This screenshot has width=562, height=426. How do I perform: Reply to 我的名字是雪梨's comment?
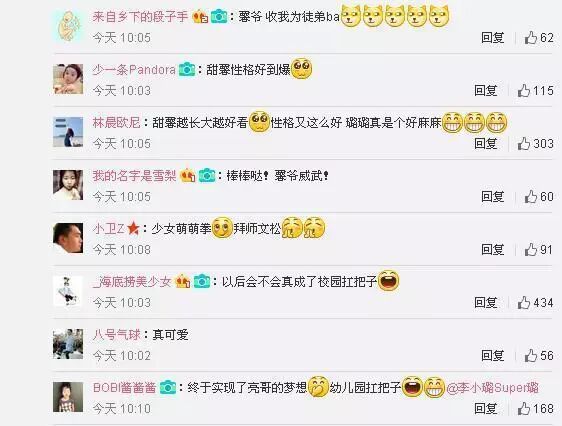492,196
